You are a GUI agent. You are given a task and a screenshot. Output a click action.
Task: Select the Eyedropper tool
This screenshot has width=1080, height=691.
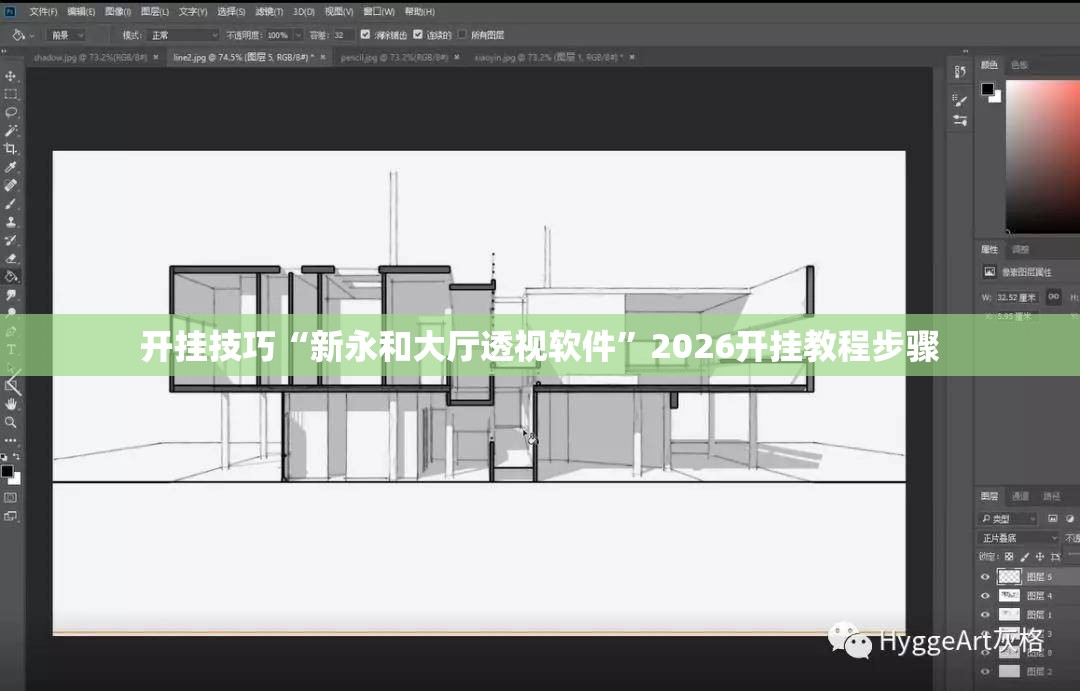(10, 167)
